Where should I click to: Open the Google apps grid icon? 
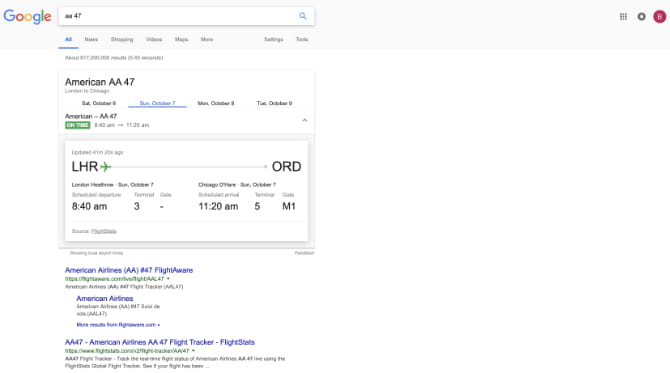click(x=623, y=17)
